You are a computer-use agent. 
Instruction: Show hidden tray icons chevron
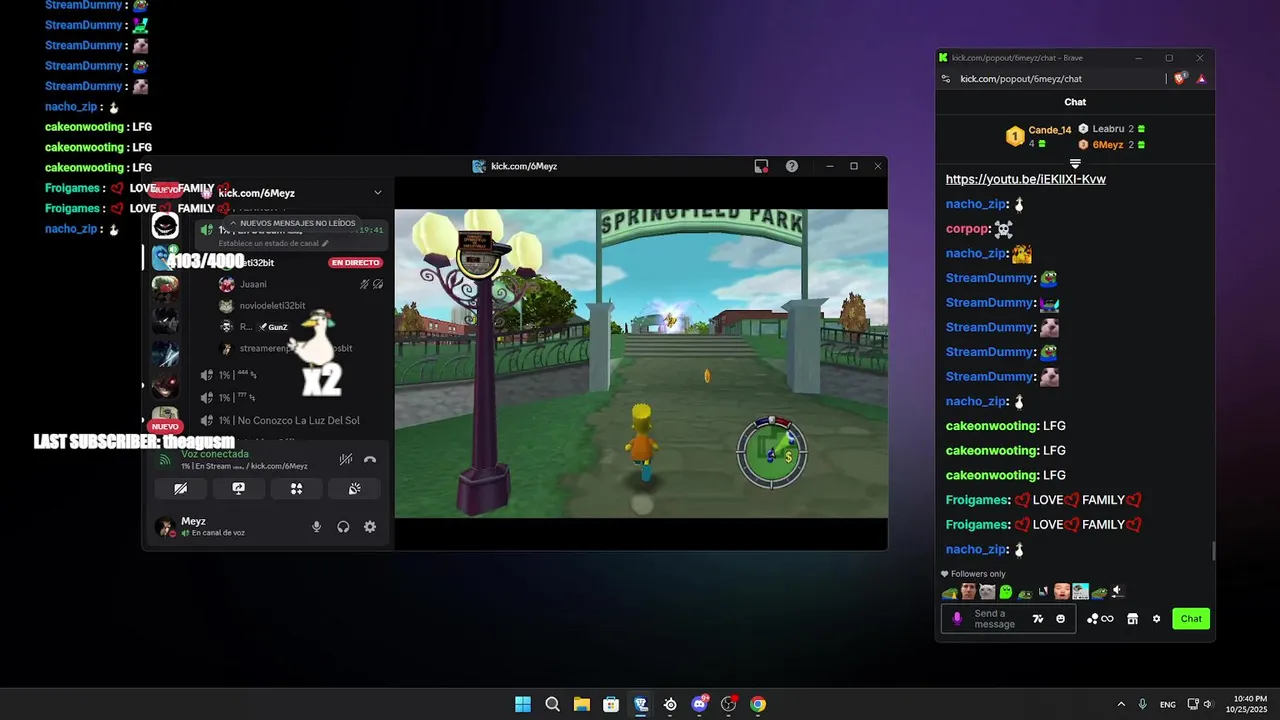click(x=1121, y=704)
